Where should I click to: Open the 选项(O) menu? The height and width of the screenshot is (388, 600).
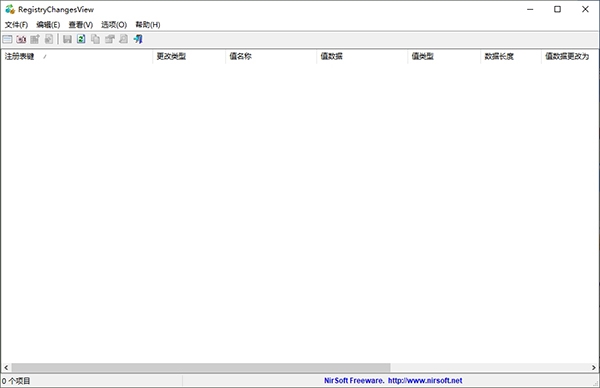tap(114, 25)
